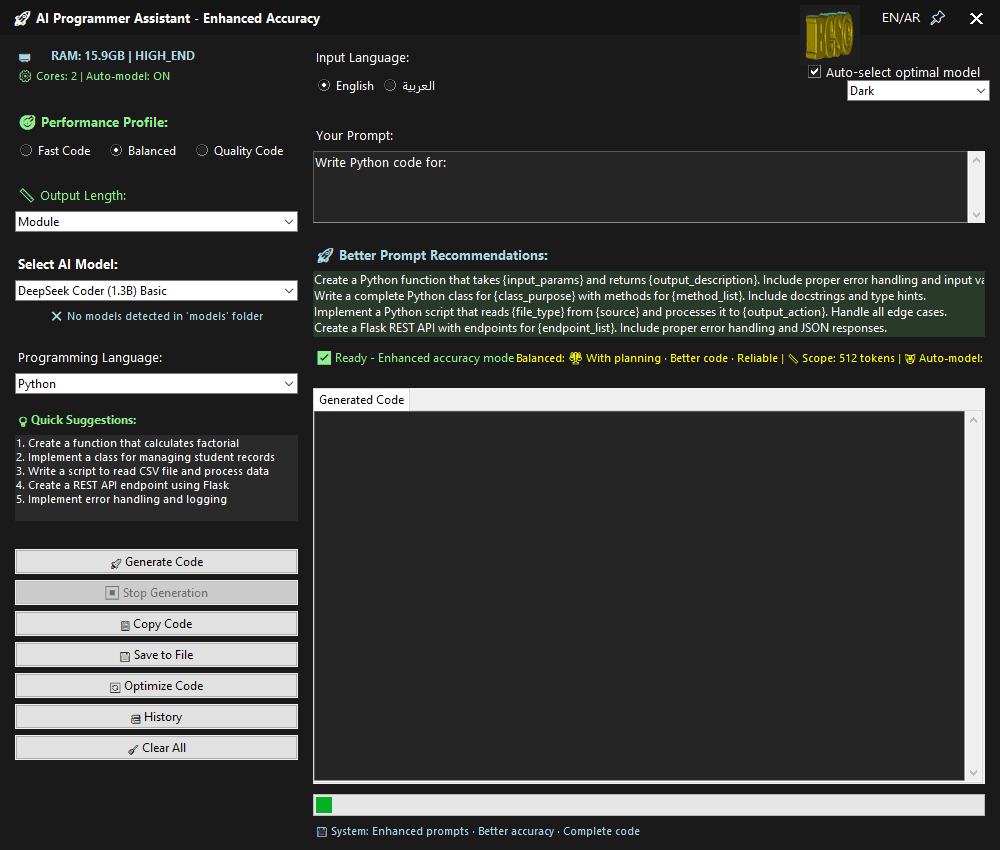Disable Auto-select optimal model checkbox
Viewport: 1000px width, 850px height.
(815, 72)
